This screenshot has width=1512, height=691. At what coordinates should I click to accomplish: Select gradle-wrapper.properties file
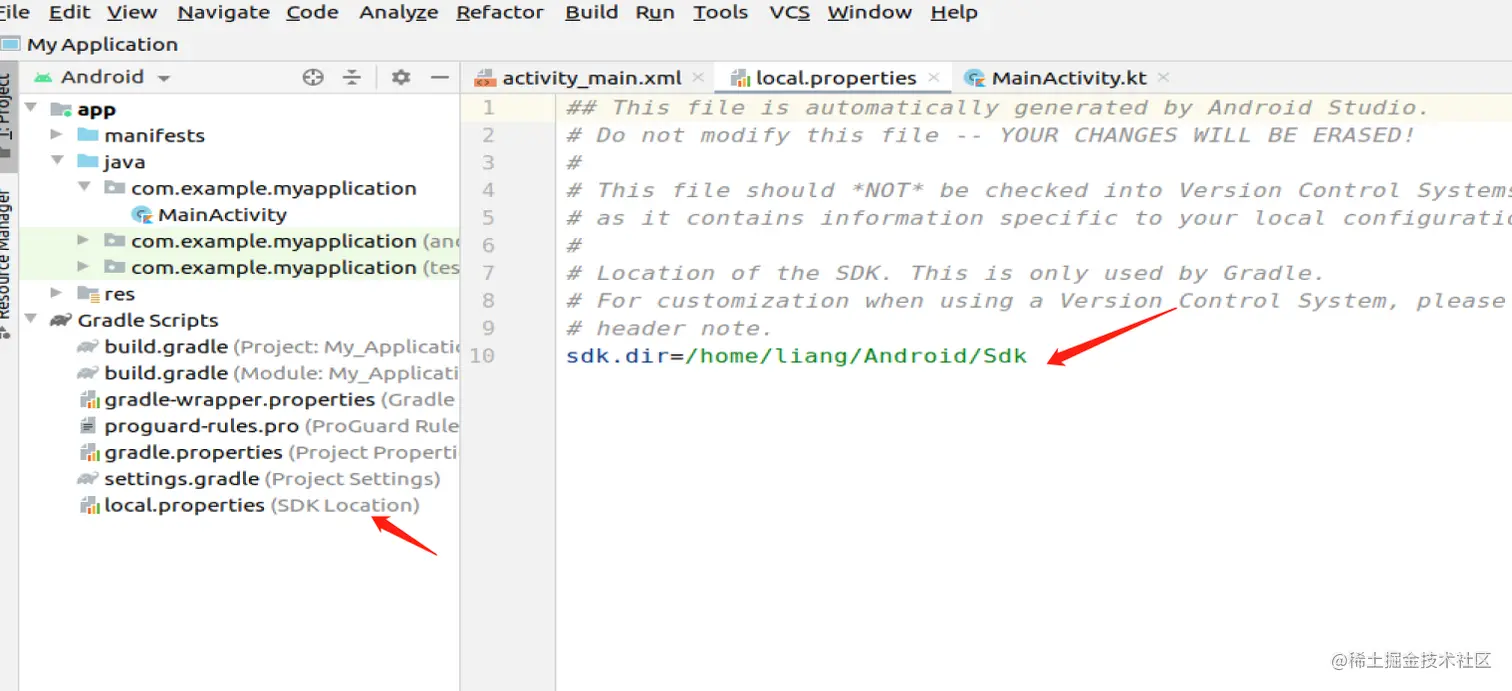pyautogui.click(x=268, y=399)
